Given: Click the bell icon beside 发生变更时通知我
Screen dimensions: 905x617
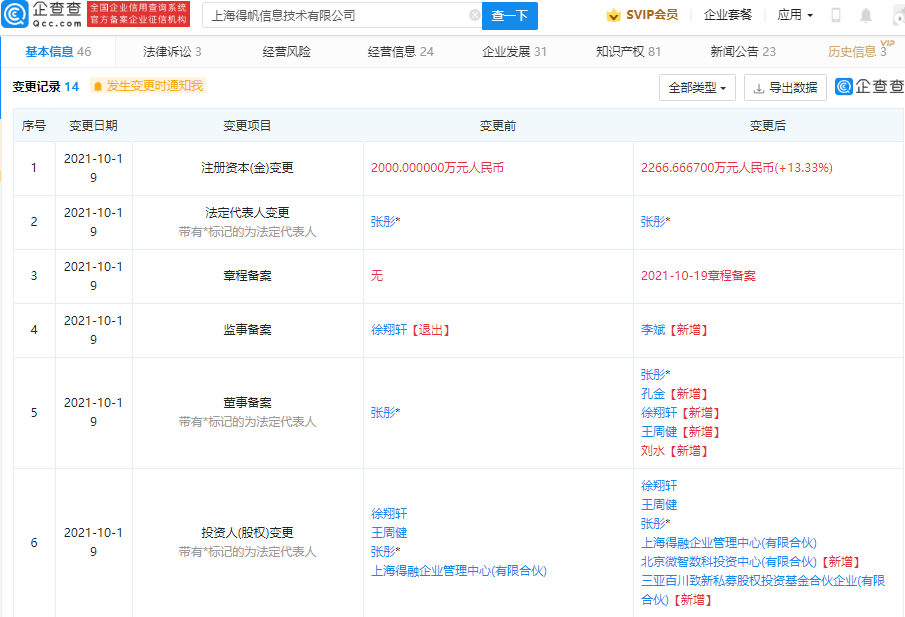Looking at the screenshot, I should pos(98,87).
